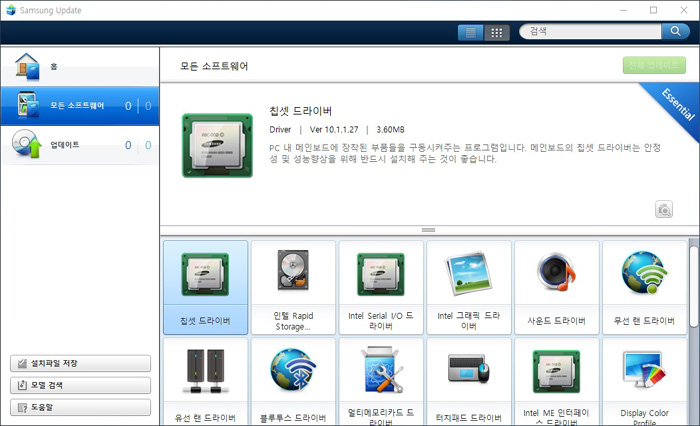Image resolution: width=700 pixels, height=426 pixels.
Task: Click the screenshot camera icon
Action: (x=664, y=209)
